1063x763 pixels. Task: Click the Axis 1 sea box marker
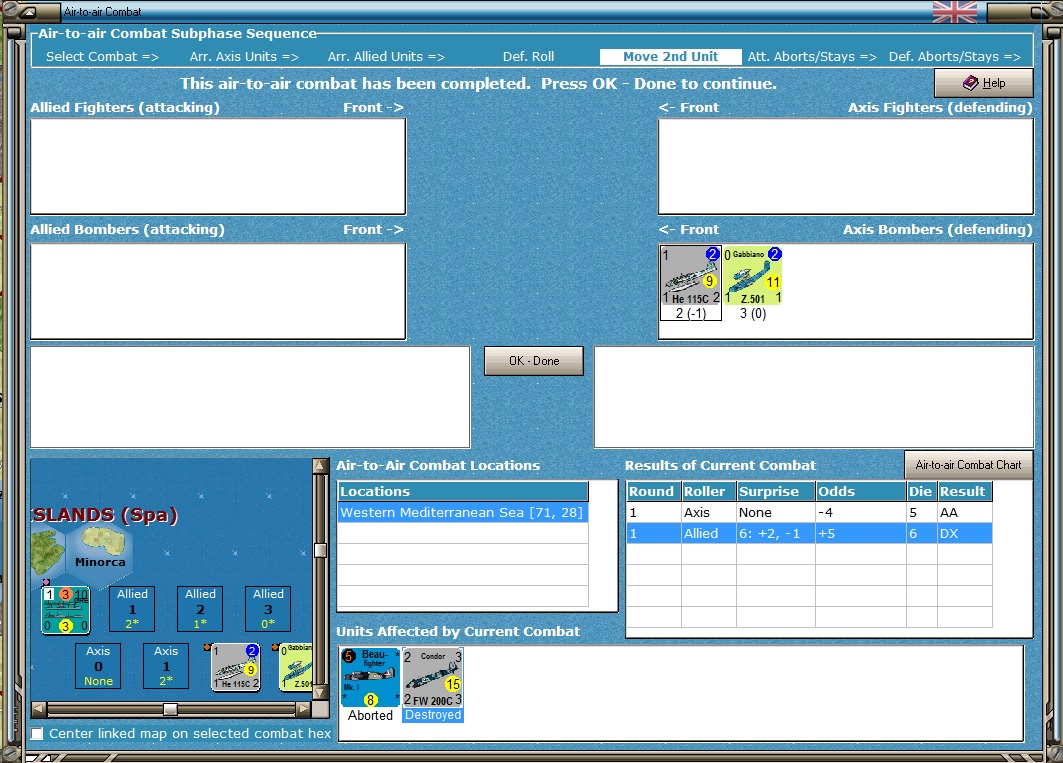(166, 665)
